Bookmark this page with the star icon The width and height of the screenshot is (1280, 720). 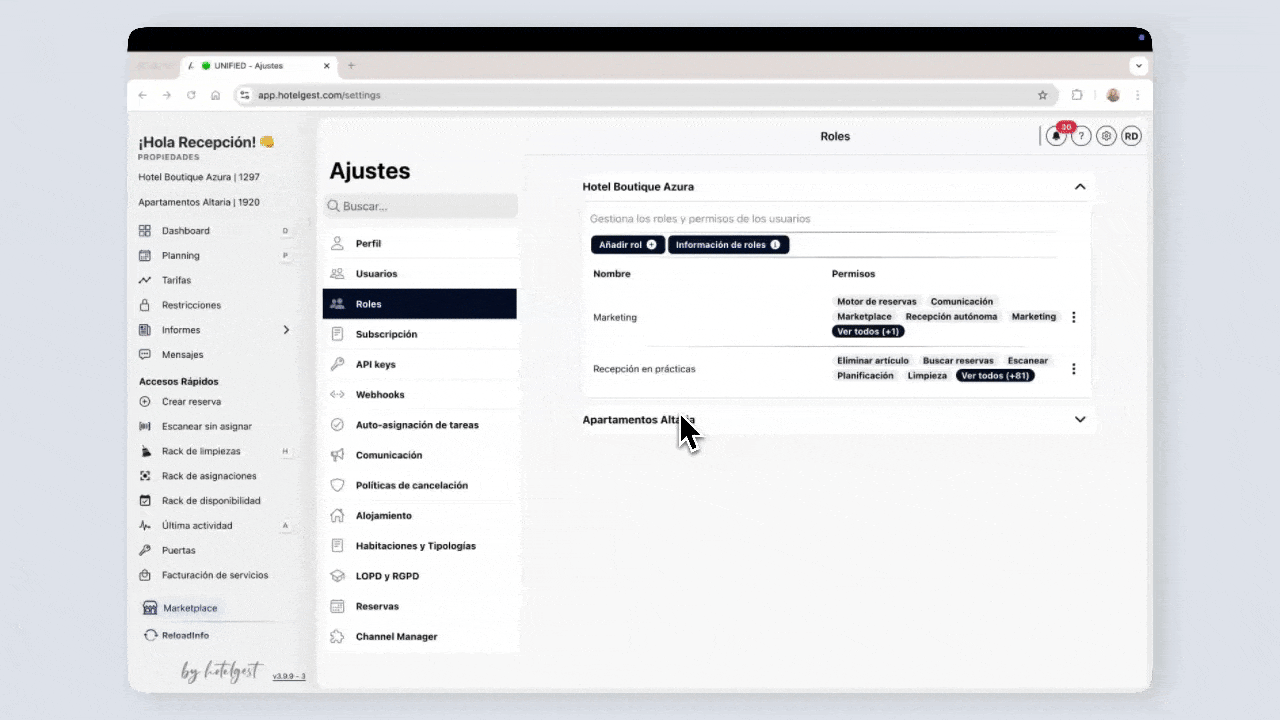tap(1042, 95)
